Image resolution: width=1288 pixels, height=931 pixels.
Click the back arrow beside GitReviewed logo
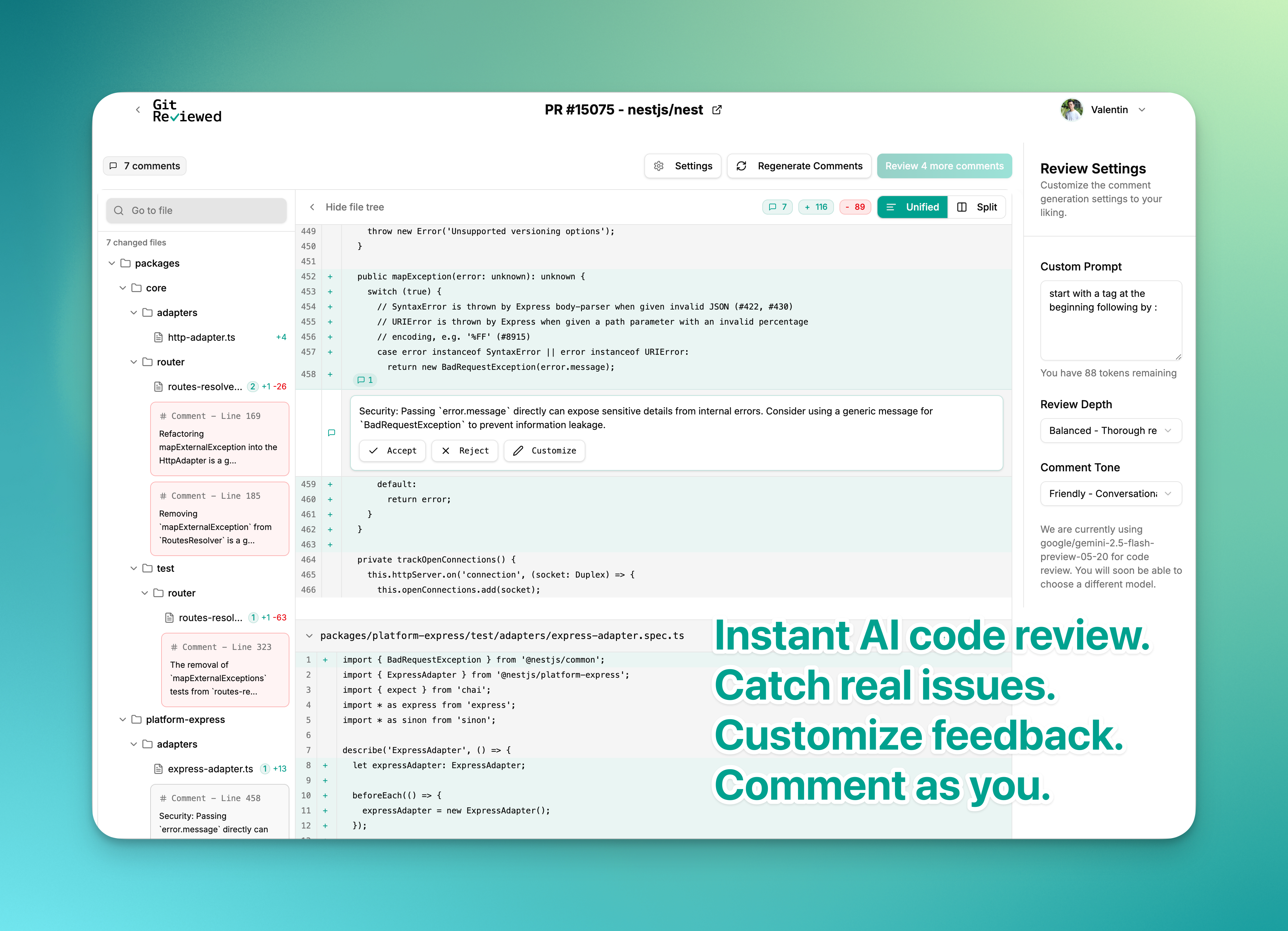click(x=138, y=110)
